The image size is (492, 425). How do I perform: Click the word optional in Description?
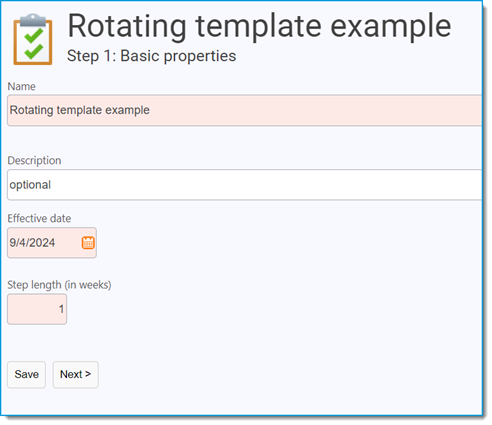pyautogui.click(x=30, y=185)
